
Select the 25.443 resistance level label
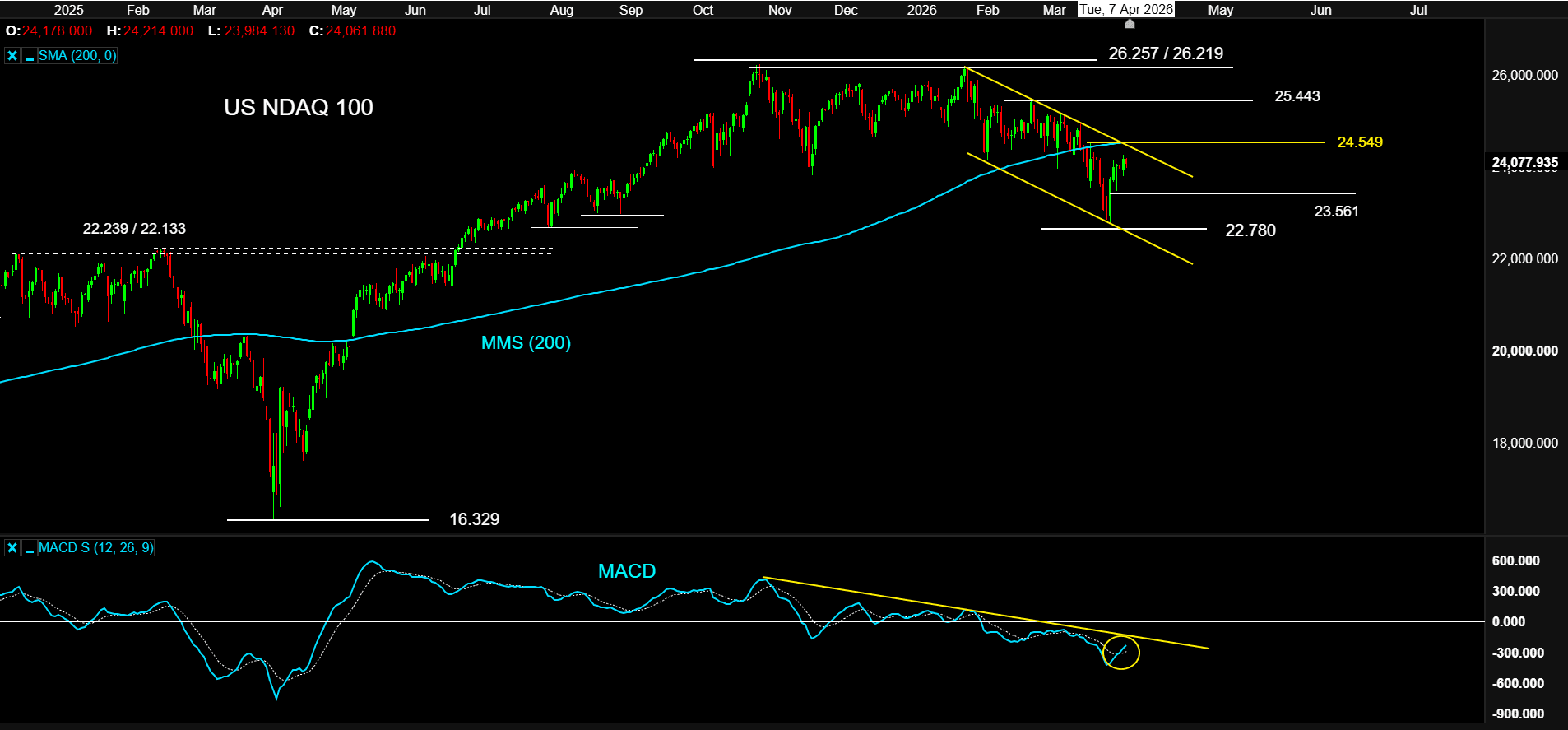coord(1297,96)
